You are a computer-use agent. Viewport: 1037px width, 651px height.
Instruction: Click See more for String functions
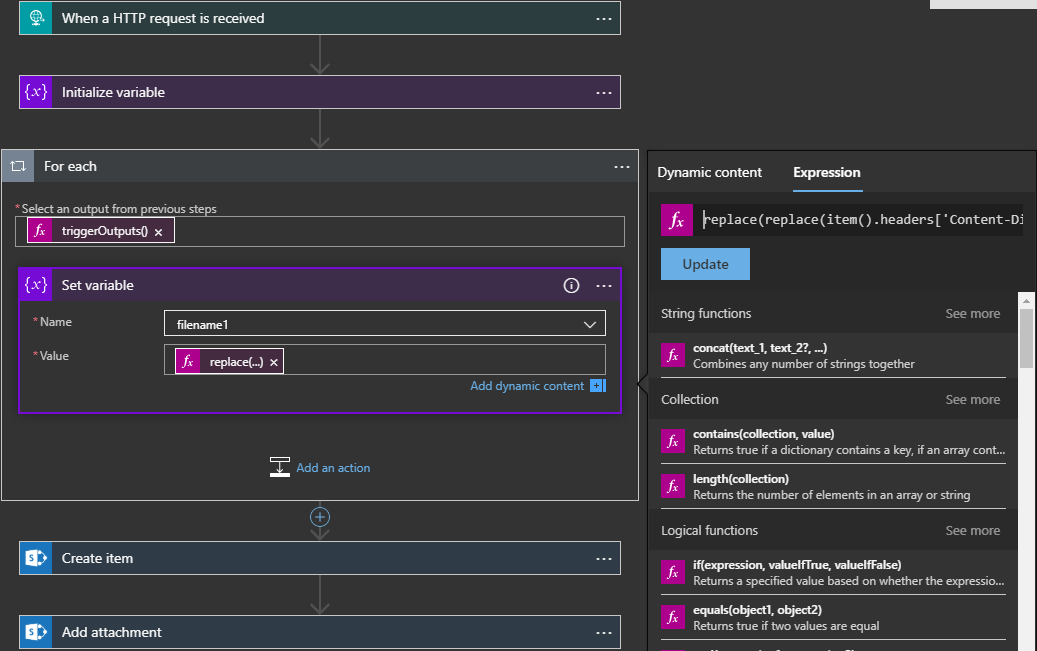[x=972, y=314]
